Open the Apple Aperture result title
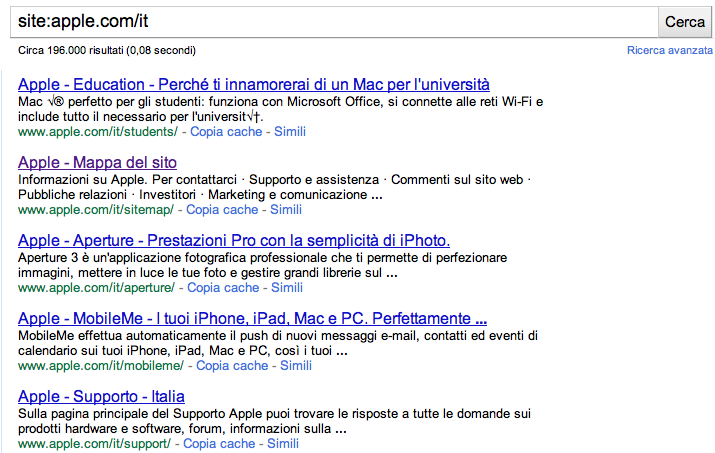The image size is (715, 453). pos(234,240)
